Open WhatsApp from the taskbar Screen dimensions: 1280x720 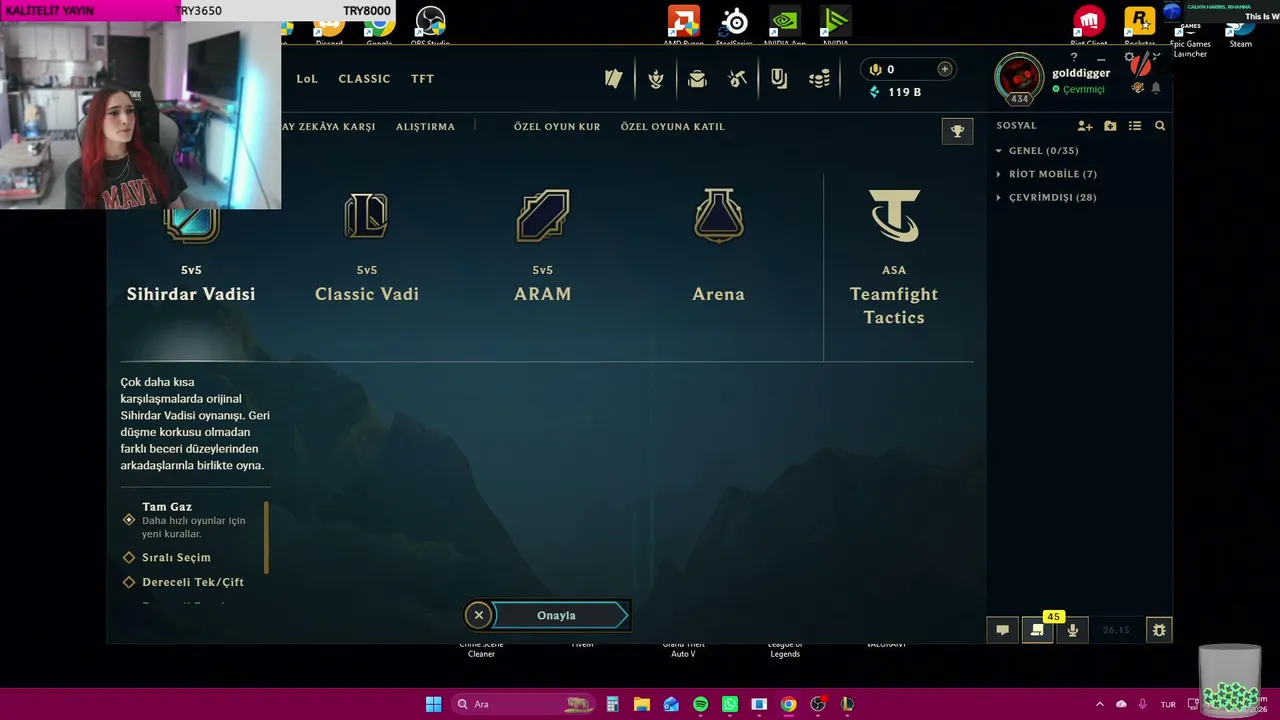[730, 704]
